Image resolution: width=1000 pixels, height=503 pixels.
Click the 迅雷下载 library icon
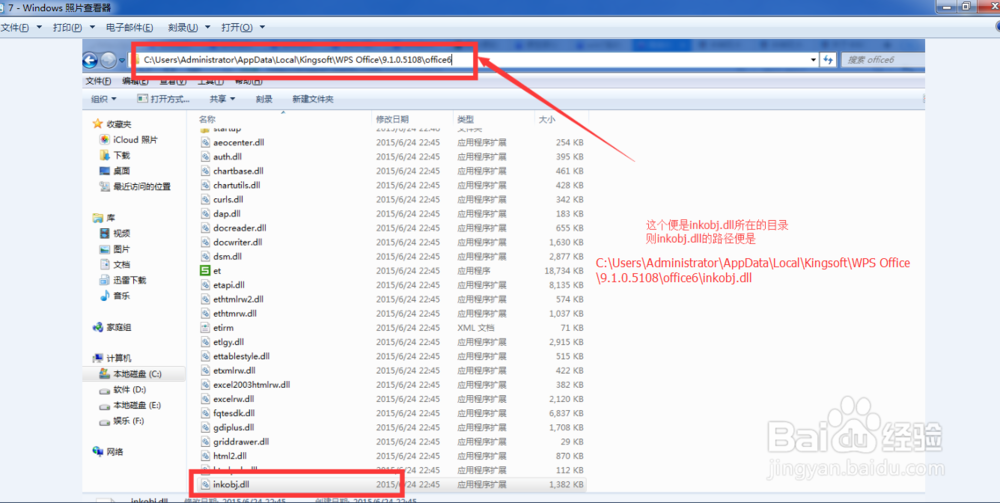[105, 280]
